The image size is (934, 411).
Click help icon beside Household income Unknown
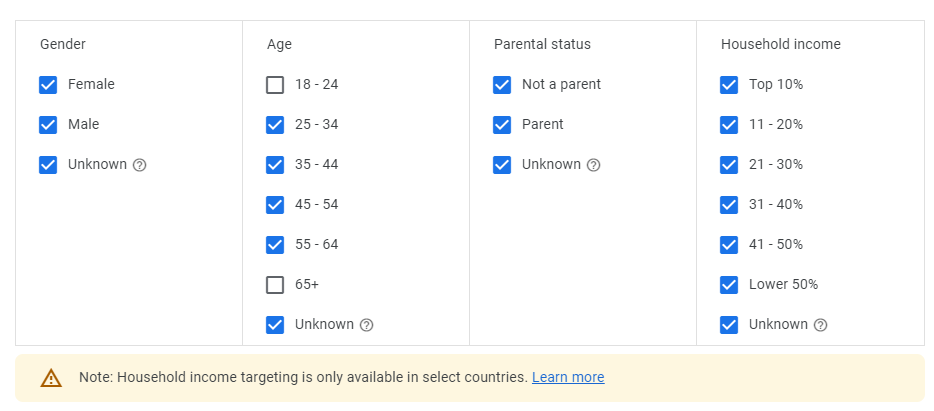coord(821,325)
